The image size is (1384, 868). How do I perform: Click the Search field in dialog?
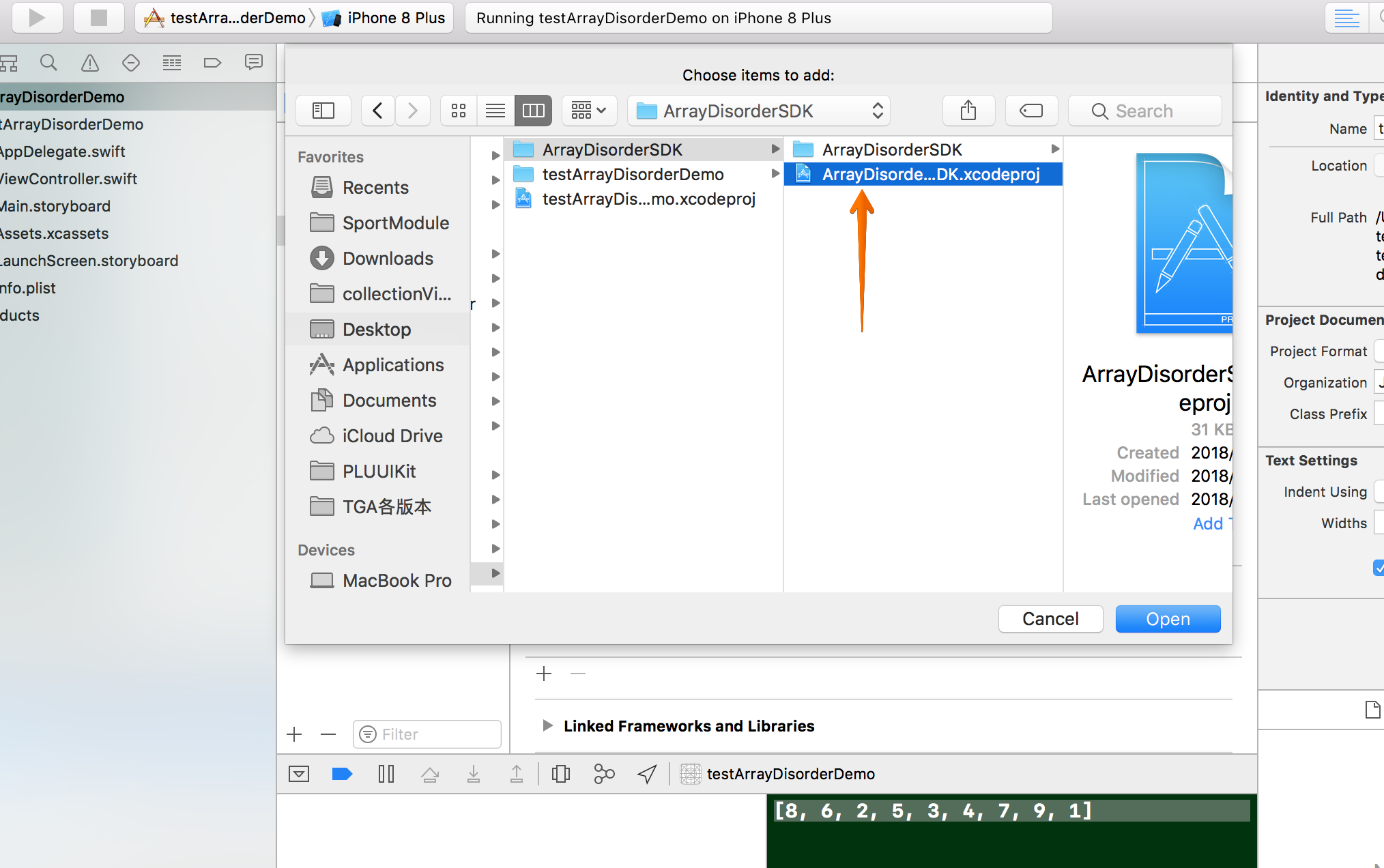coord(1145,111)
